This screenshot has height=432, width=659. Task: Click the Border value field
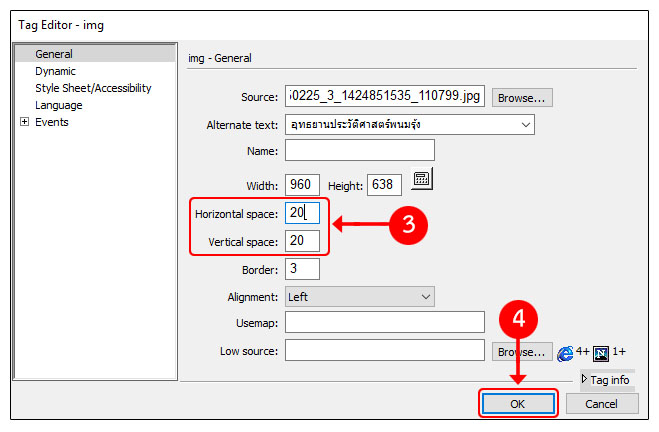(302, 269)
